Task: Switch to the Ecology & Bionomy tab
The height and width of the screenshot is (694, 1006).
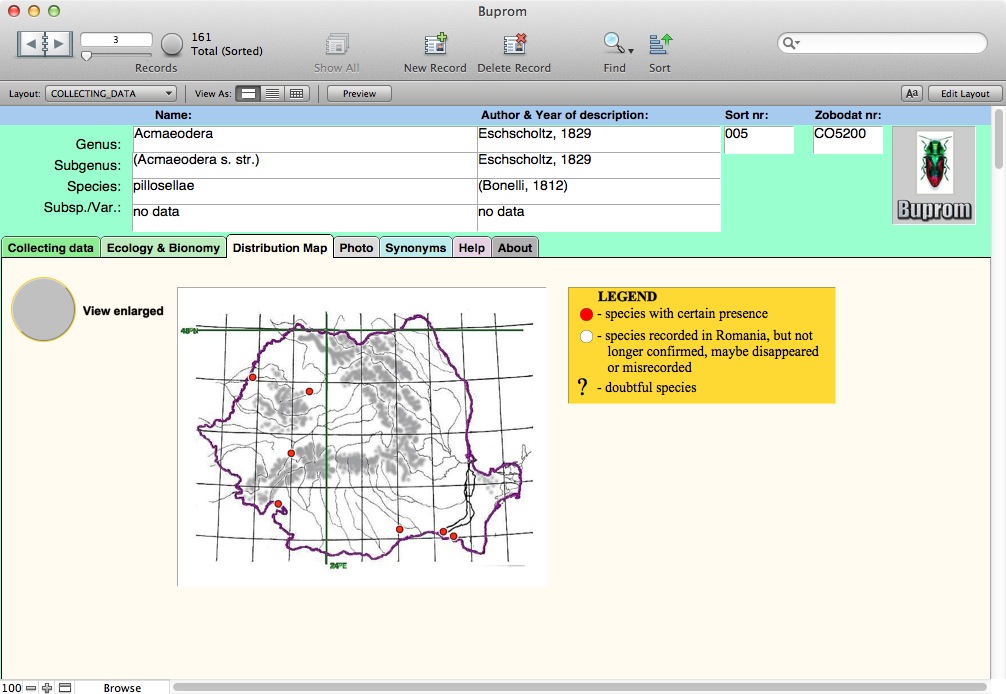Action: [x=163, y=248]
